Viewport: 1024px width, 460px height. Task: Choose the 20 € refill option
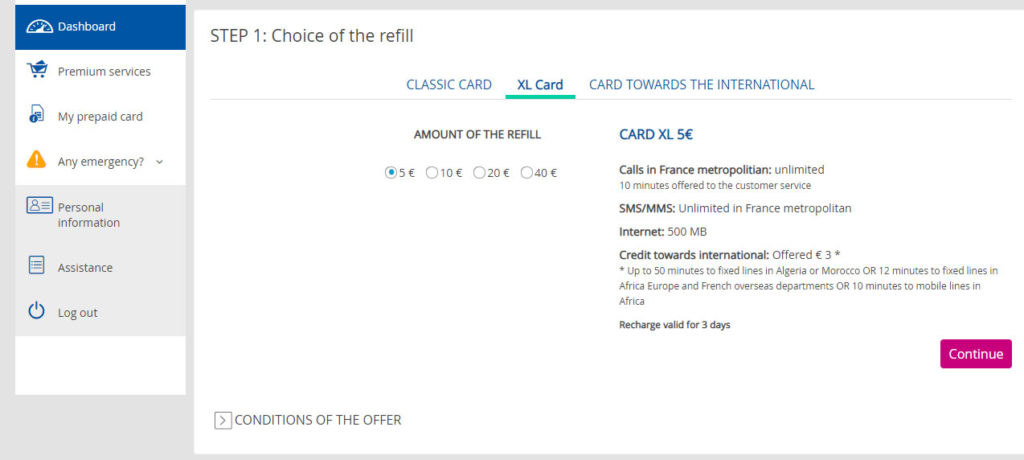pyautogui.click(x=479, y=173)
